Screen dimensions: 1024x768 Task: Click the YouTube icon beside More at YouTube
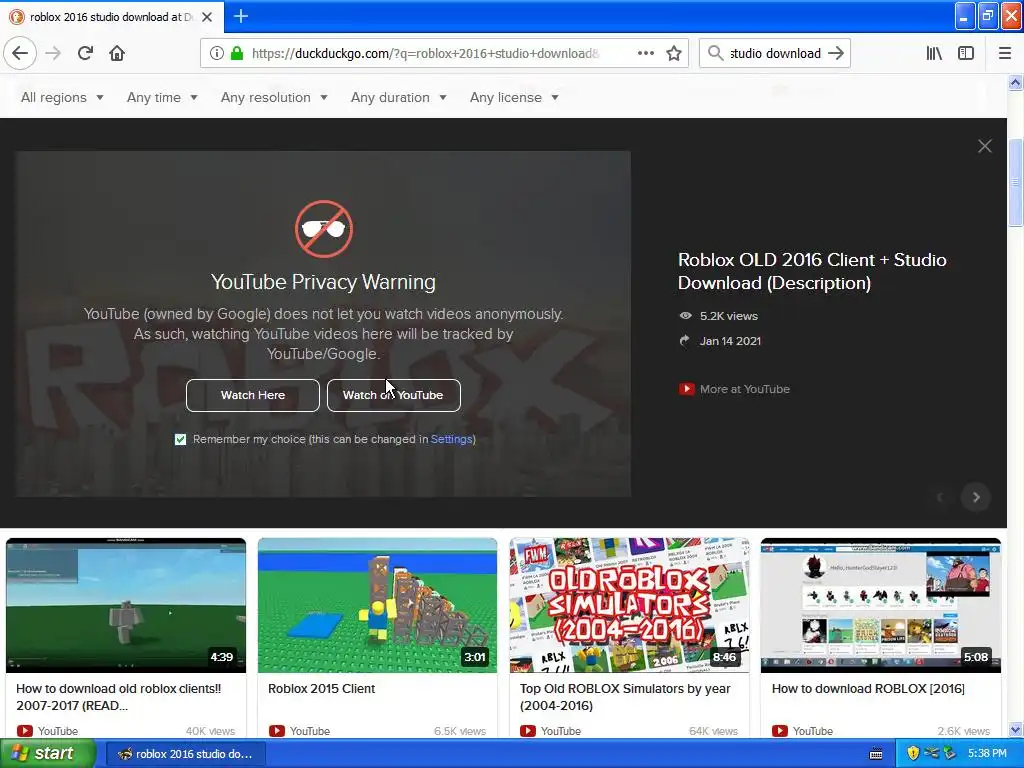coord(686,389)
